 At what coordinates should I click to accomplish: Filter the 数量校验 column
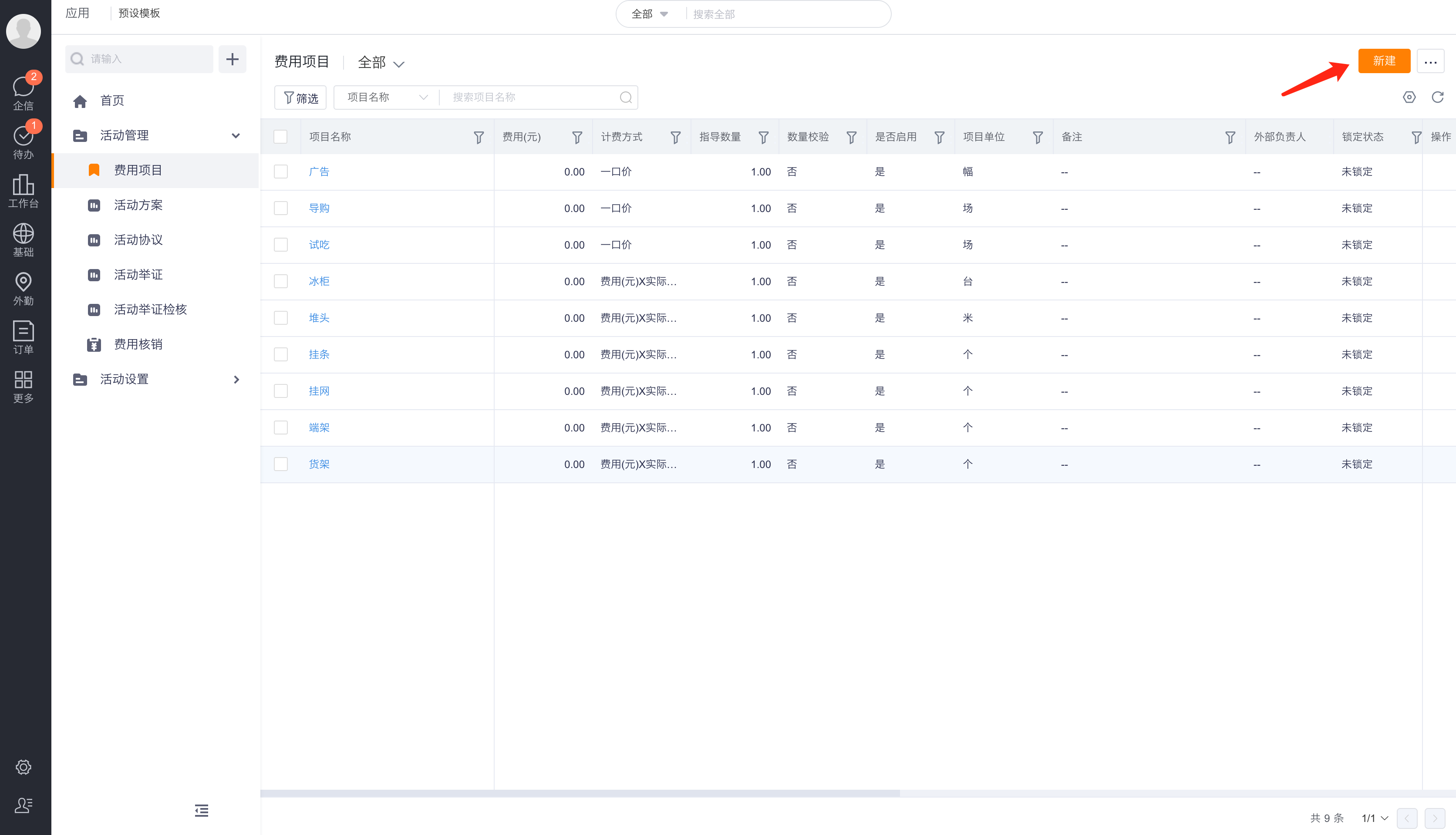tap(851, 137)
